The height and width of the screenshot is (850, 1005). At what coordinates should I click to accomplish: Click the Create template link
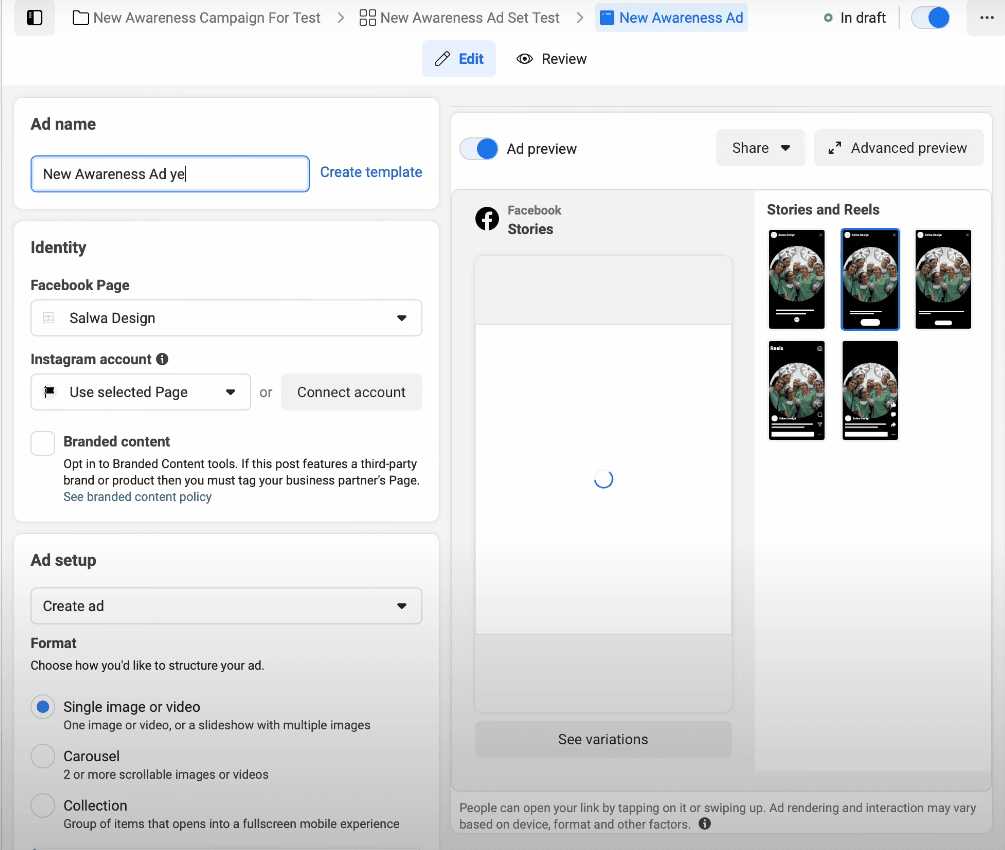click(371, 172)
